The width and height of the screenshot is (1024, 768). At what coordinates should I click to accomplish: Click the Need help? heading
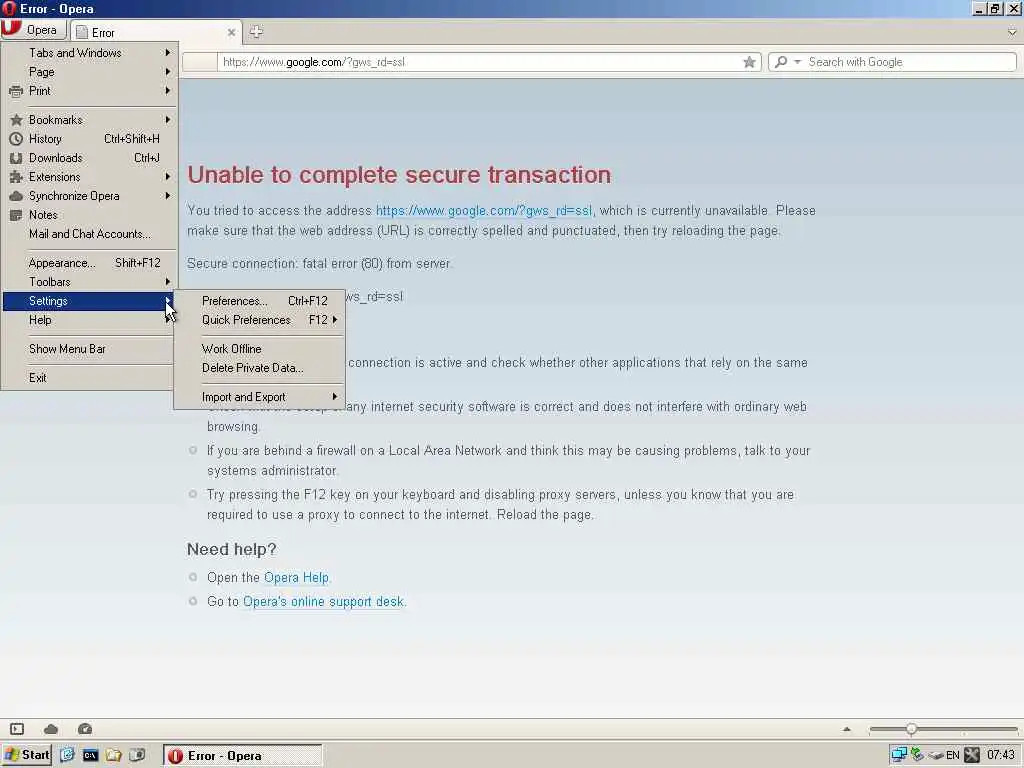(232, 549)
